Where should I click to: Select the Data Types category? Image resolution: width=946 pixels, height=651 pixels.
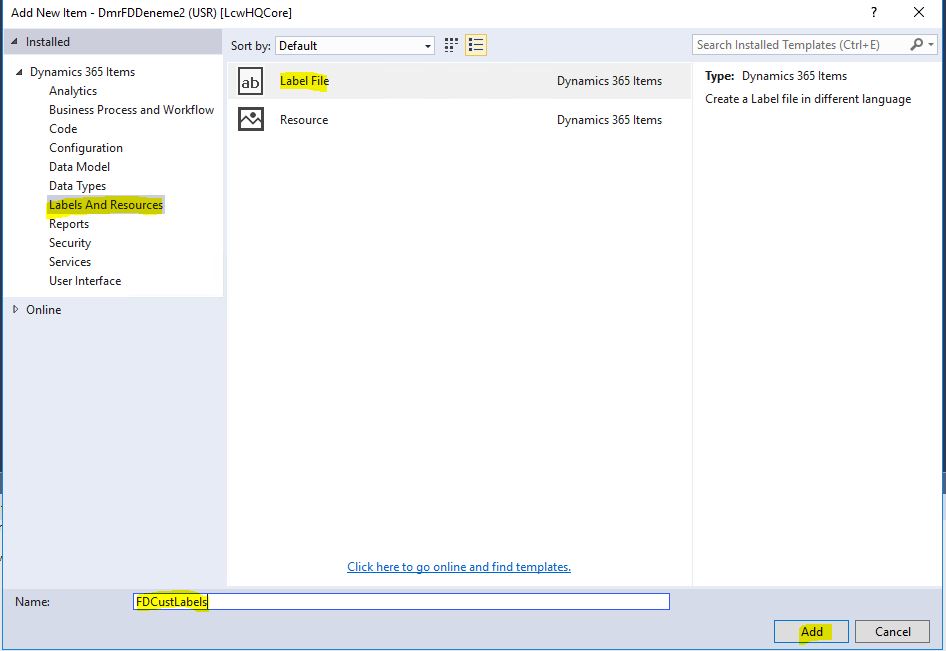coord(77,186)
